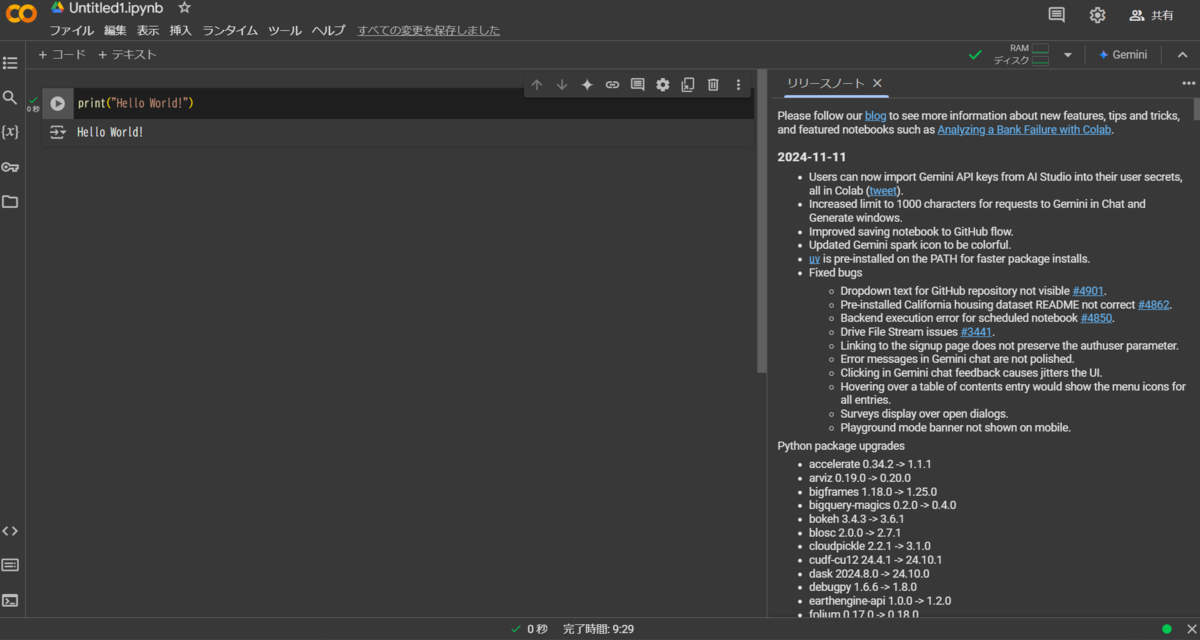Open the table of contents sidebar icon

[x=10, y=63]
